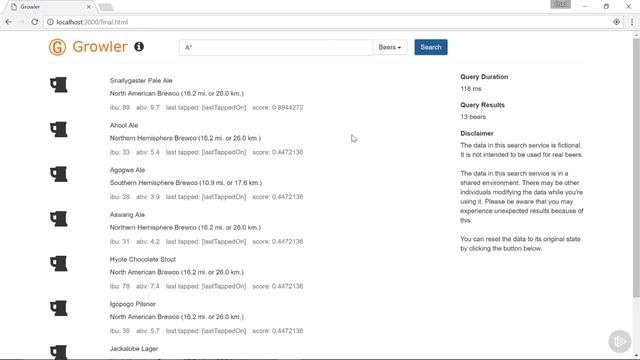
Task: Click the beer mug icon for Agogwe Ale
Action: pos(59,174)
